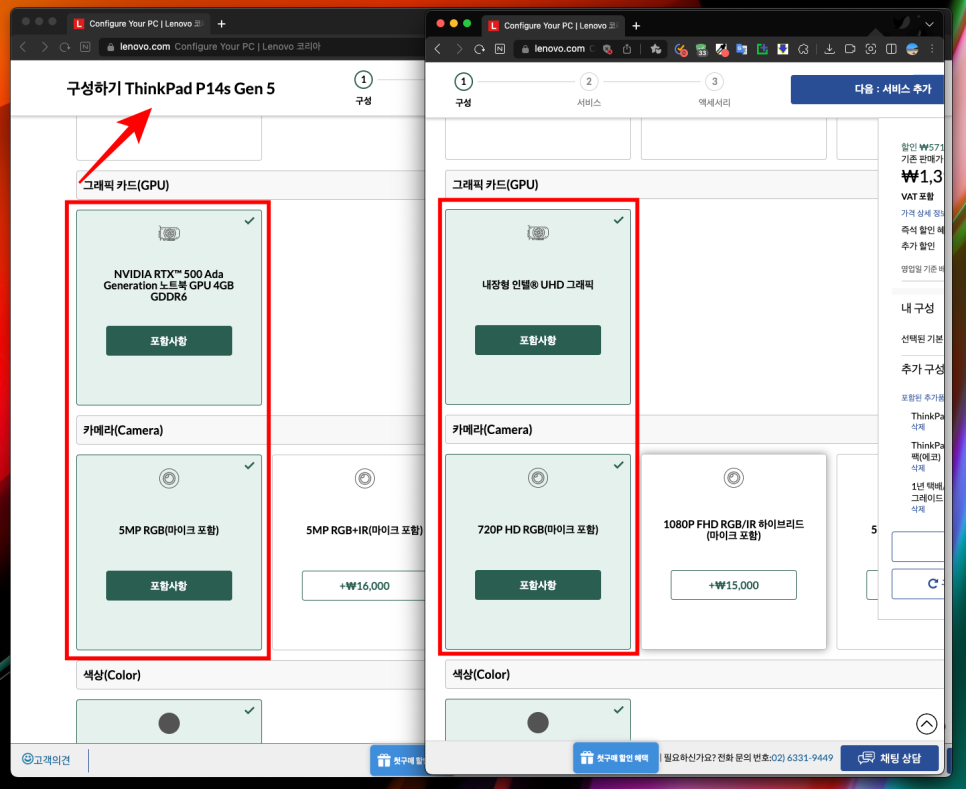Open new tab in the right browser window
This screenshot has height=789, width=966.
636,26
